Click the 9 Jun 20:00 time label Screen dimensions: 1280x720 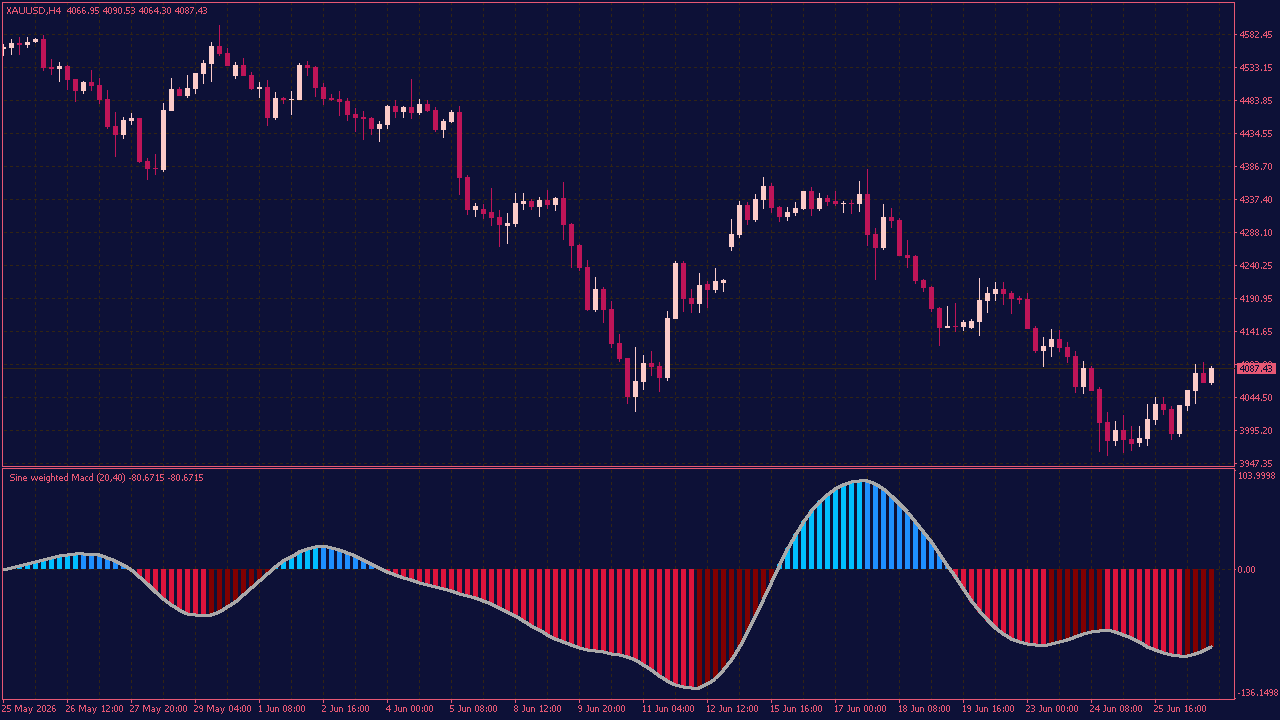[x=603, y=709]
